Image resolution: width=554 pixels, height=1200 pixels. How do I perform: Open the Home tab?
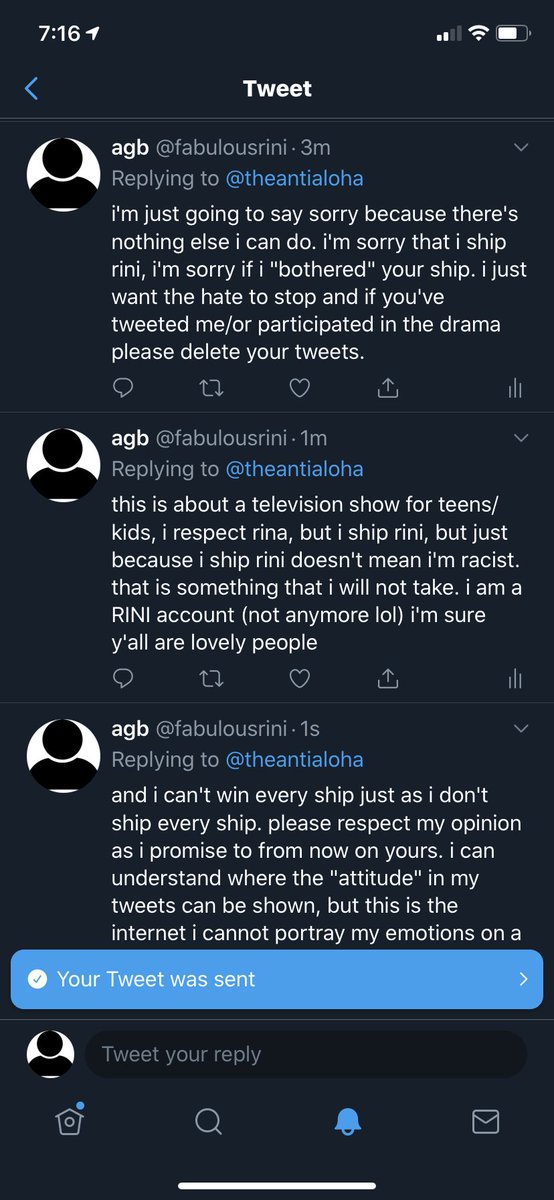[x=69, y=1121]
